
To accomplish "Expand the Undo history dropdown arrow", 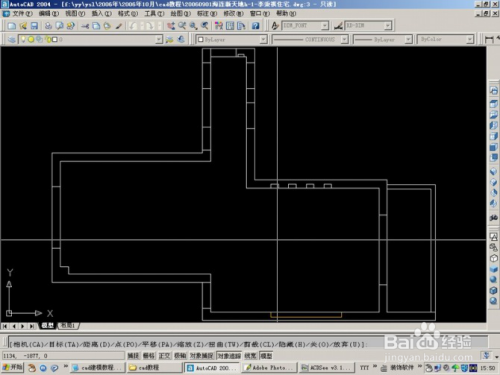I will coord(141,26).
